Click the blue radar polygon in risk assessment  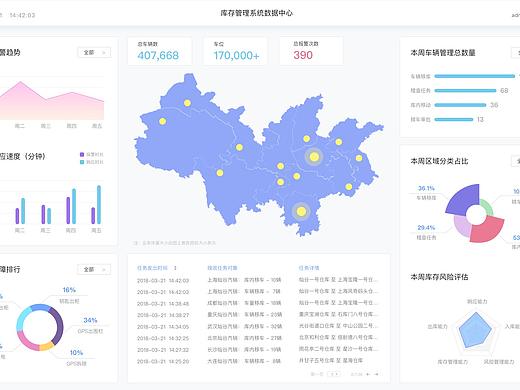click(475, 331)
